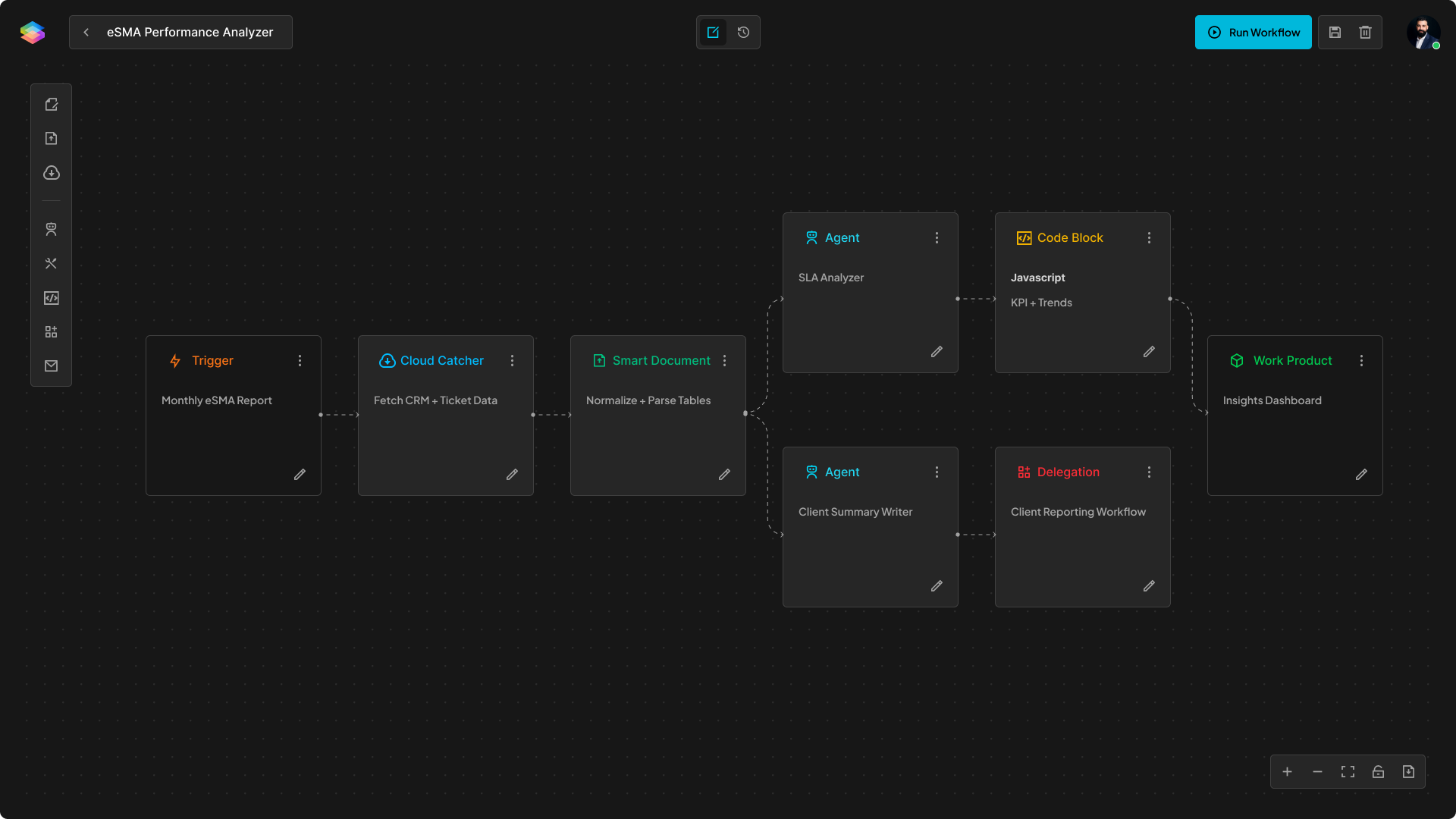Toggle fit-to-screen view in bottom controls
Screen dimensions: 1456x819
tap(1348, 772)
